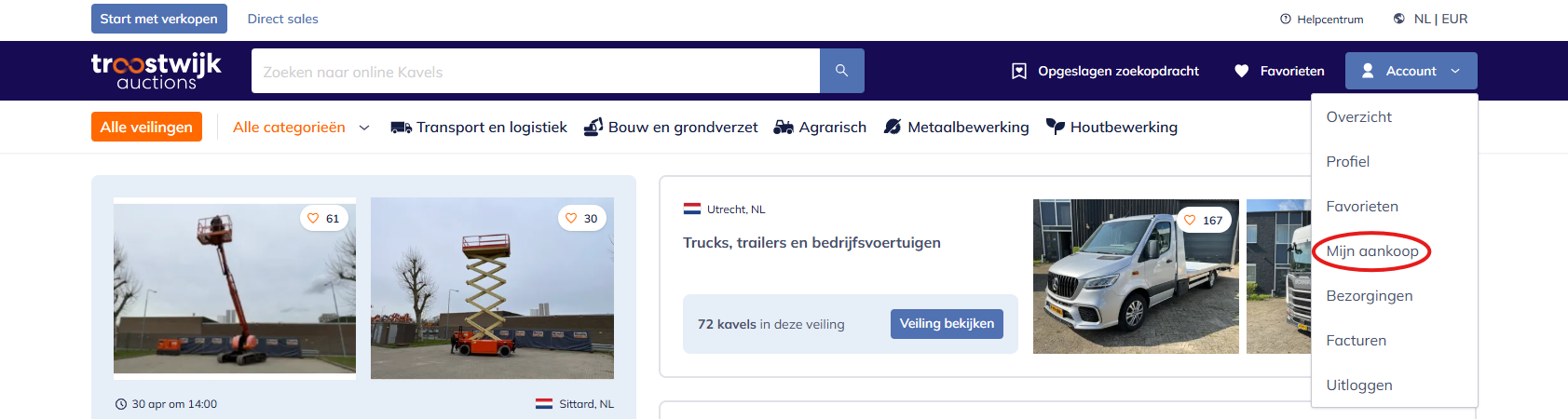Click the Troostwijk Auctions logo

pyautogui.click(x=156, y=71)
